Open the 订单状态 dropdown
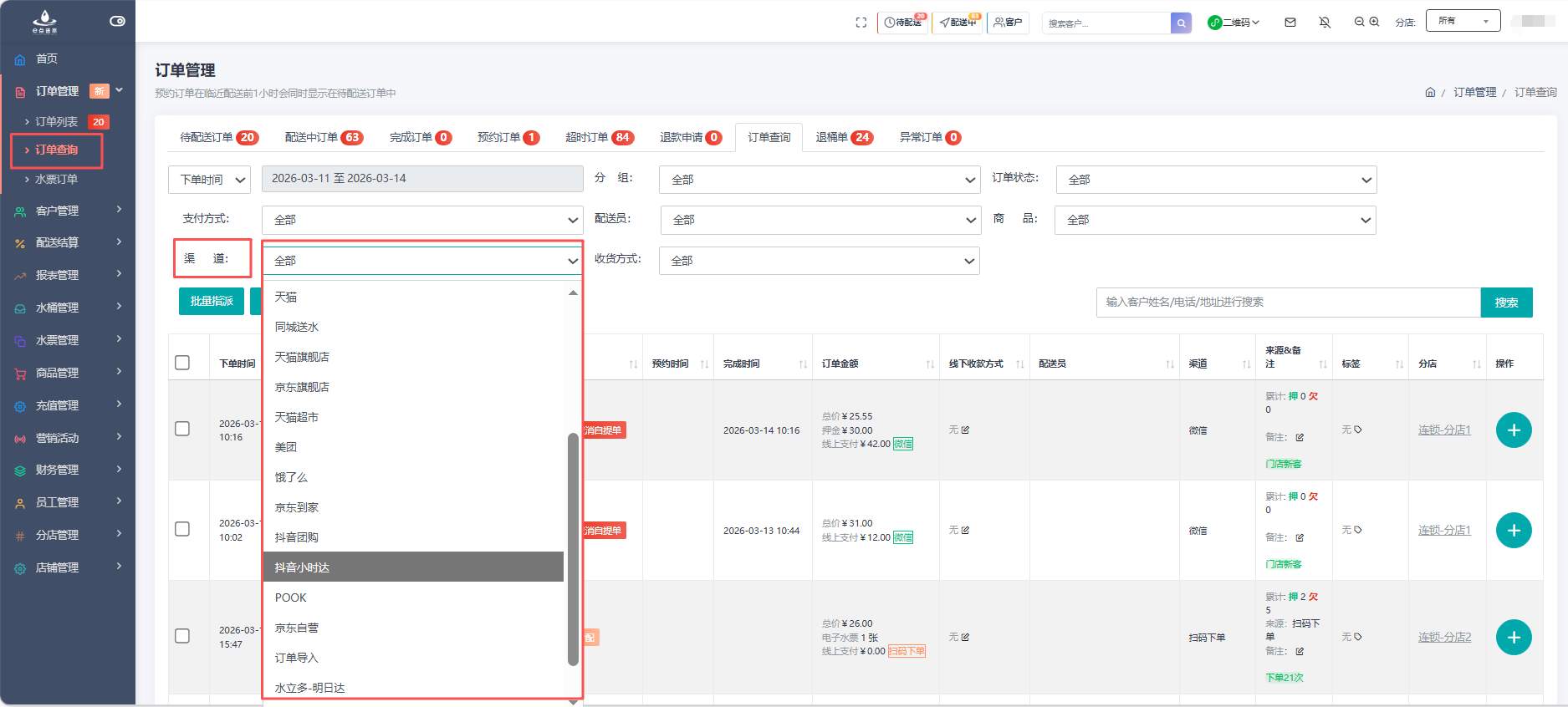1568x707 pixels. pos(1216,180)
